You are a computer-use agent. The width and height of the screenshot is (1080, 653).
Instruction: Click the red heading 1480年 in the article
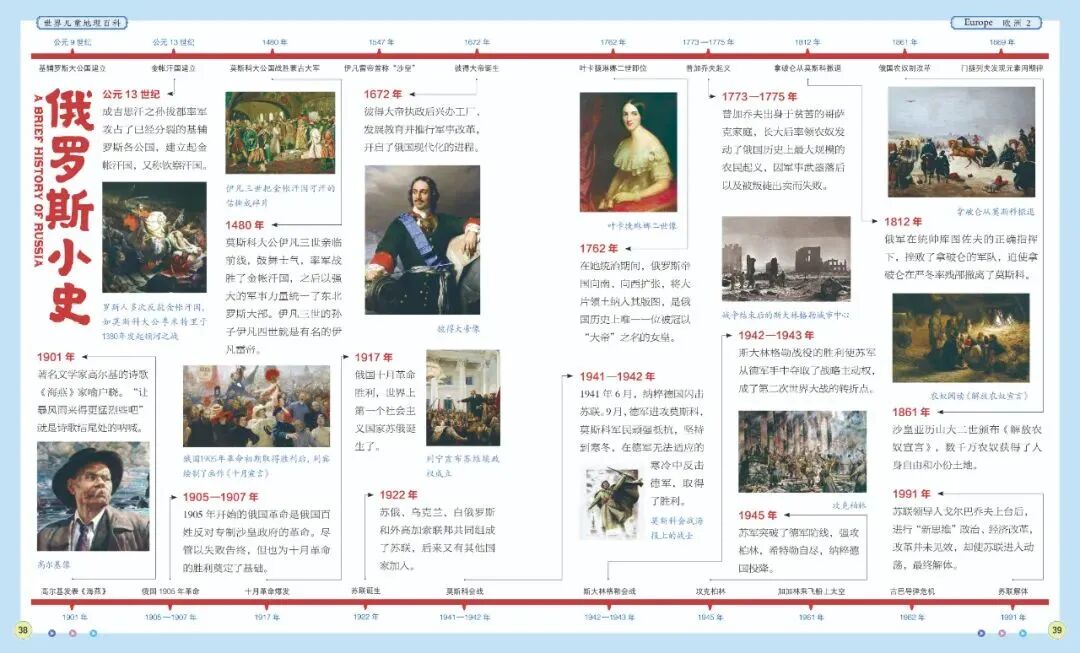[245, 225]
